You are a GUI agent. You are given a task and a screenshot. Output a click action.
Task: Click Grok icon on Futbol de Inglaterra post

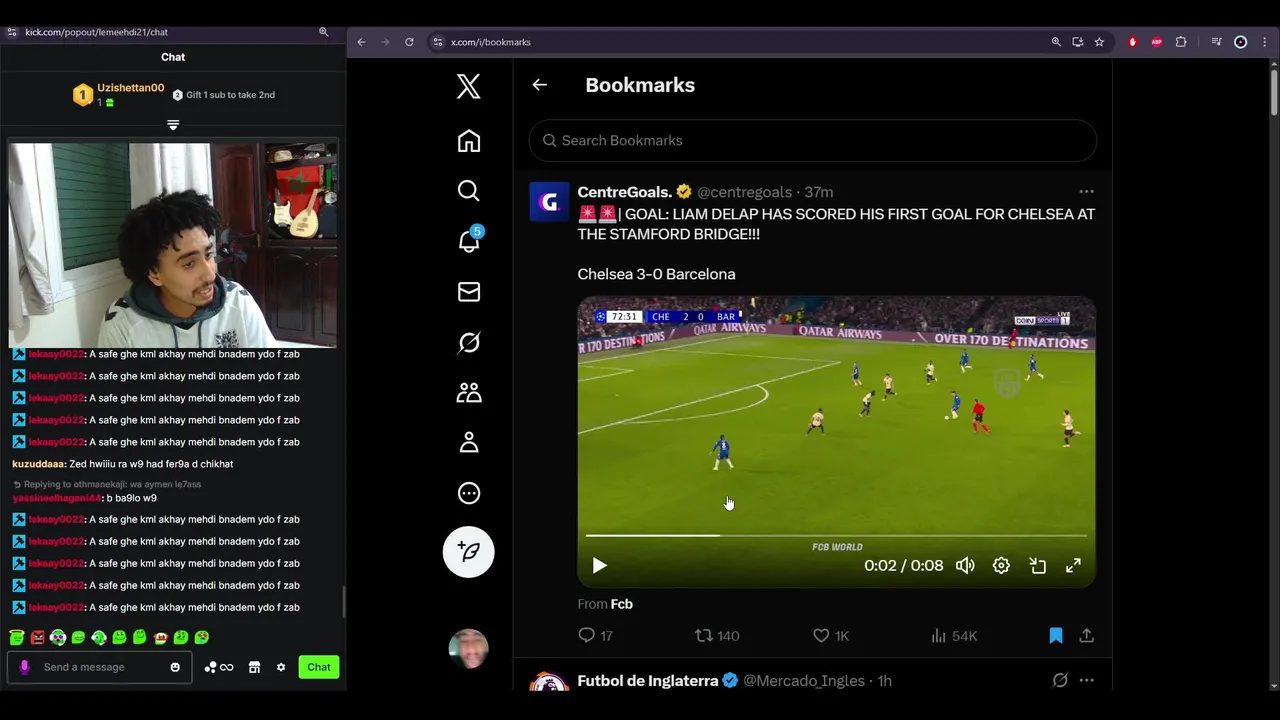1060,681
